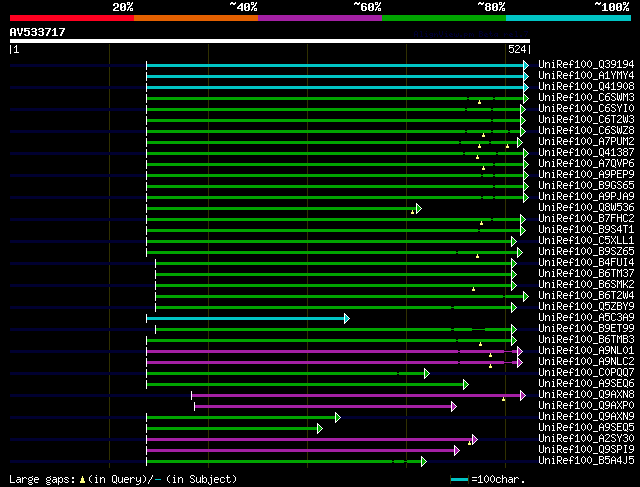The height and width of the screenshot is (487, 640).
Task: Click the UniRef100_A7QVP6 label
Action: click(586, 164)
